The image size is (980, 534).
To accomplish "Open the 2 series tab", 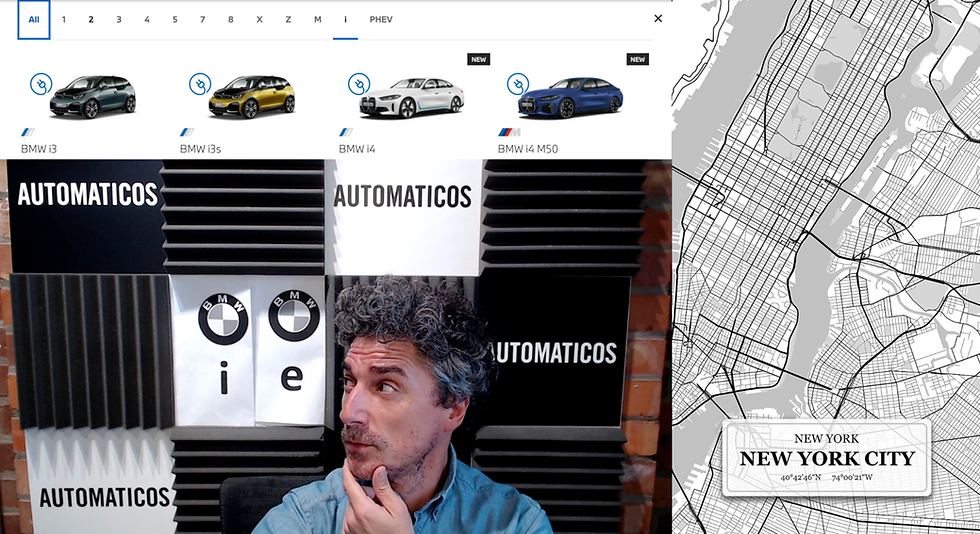I will coord(91,19).
